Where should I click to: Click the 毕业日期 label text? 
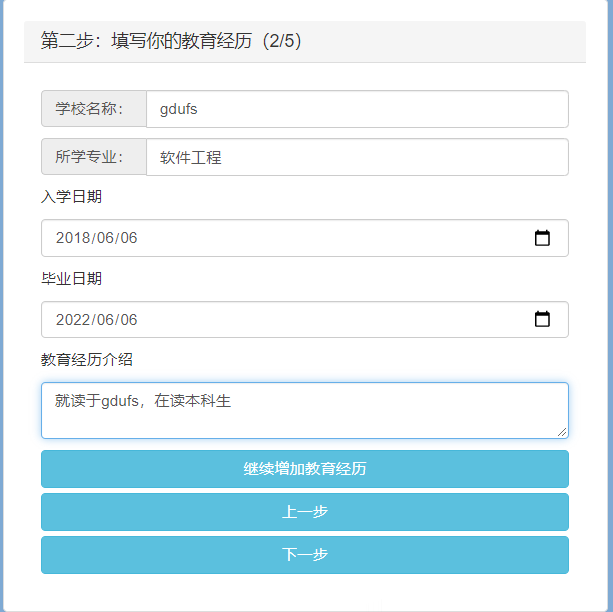71,278
